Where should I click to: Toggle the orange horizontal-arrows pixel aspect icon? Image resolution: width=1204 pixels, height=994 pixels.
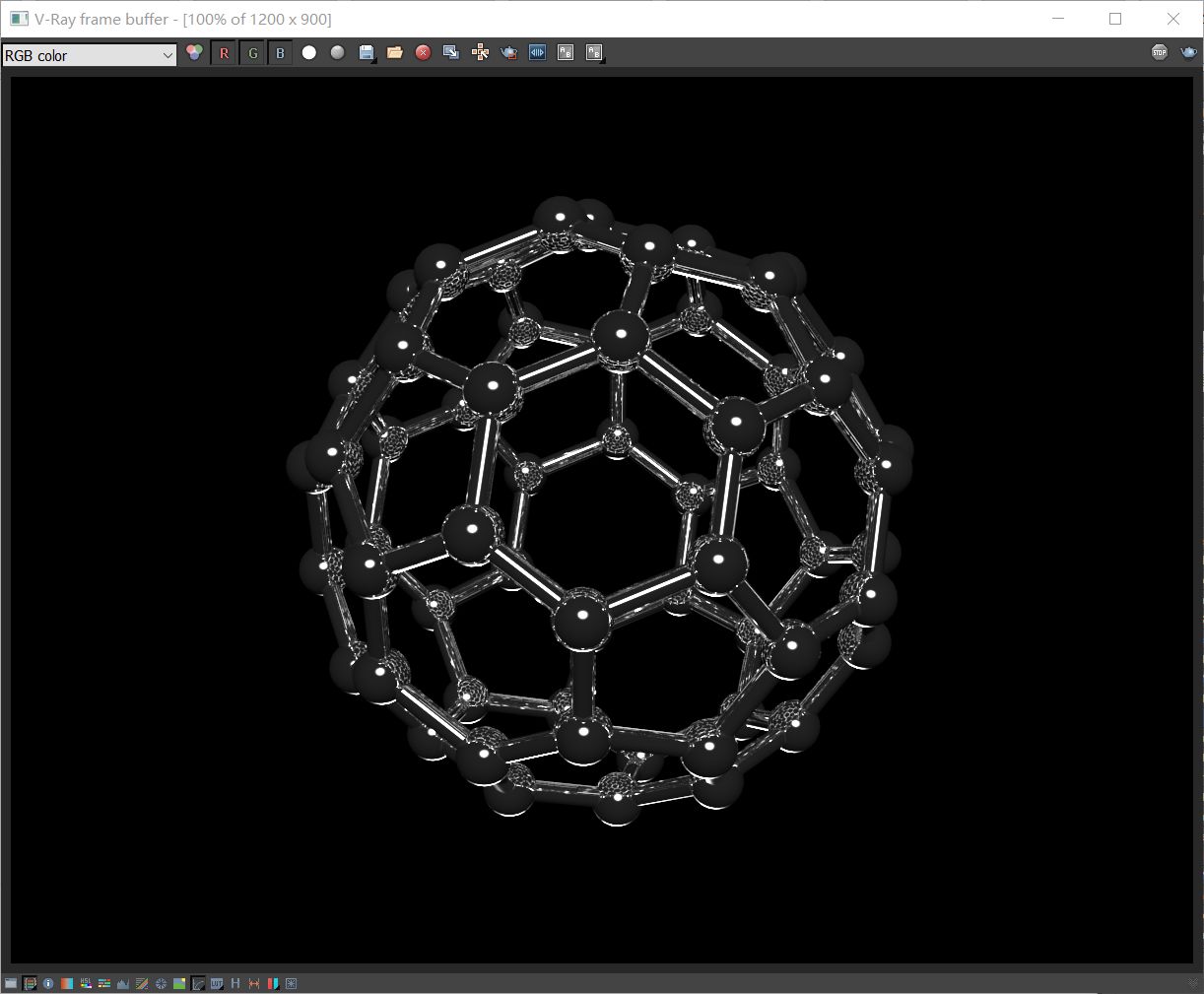tap(254, 983)
